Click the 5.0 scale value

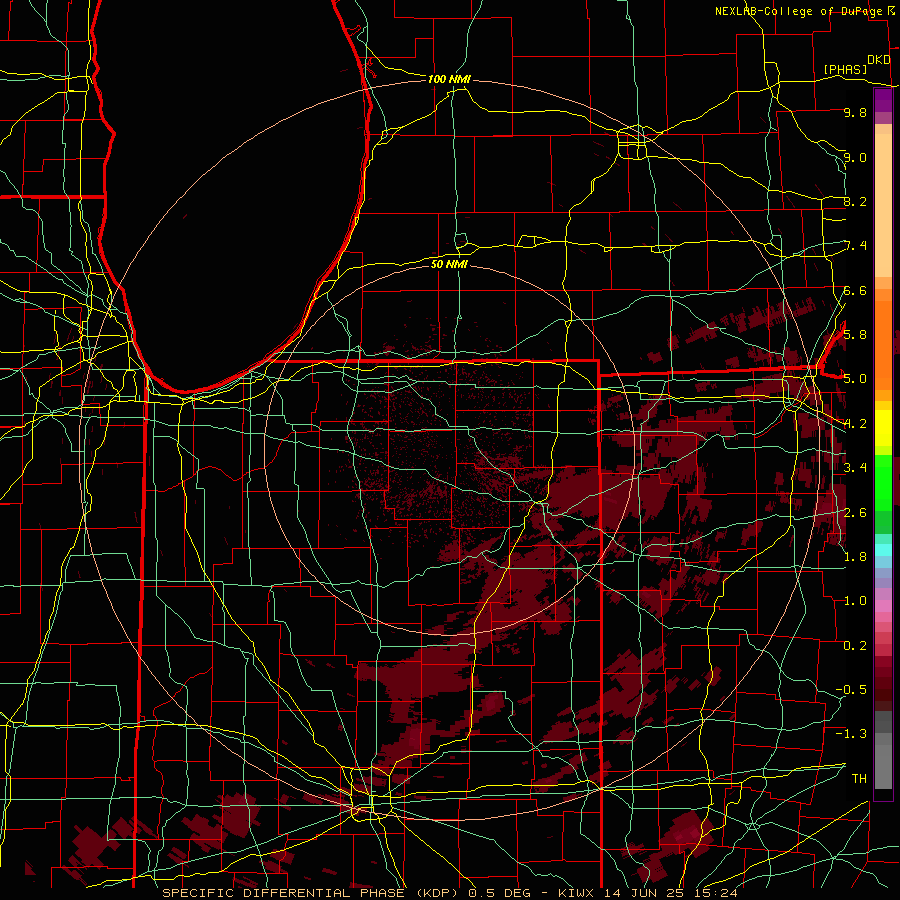855,379
